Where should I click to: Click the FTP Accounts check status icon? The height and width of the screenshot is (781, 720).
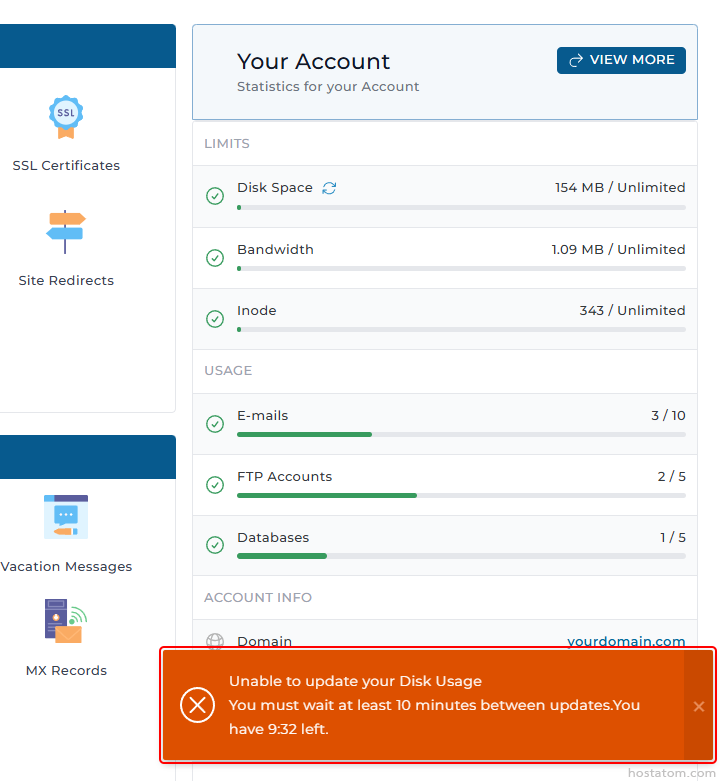pyautogui.click(x=215, y=485)
